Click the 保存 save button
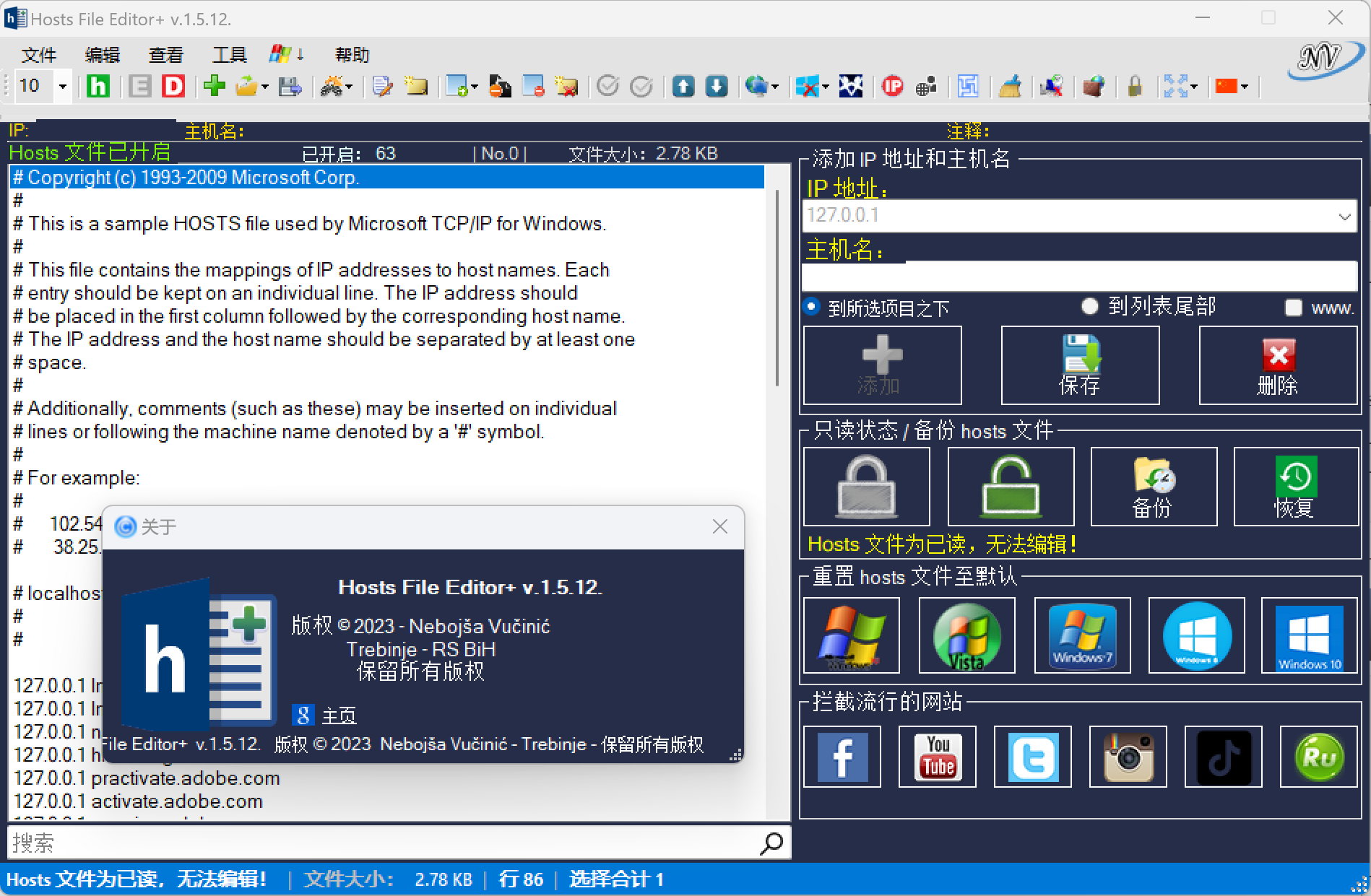The height and width of the screenshot is (896, 1371). tap(1081, 365)
